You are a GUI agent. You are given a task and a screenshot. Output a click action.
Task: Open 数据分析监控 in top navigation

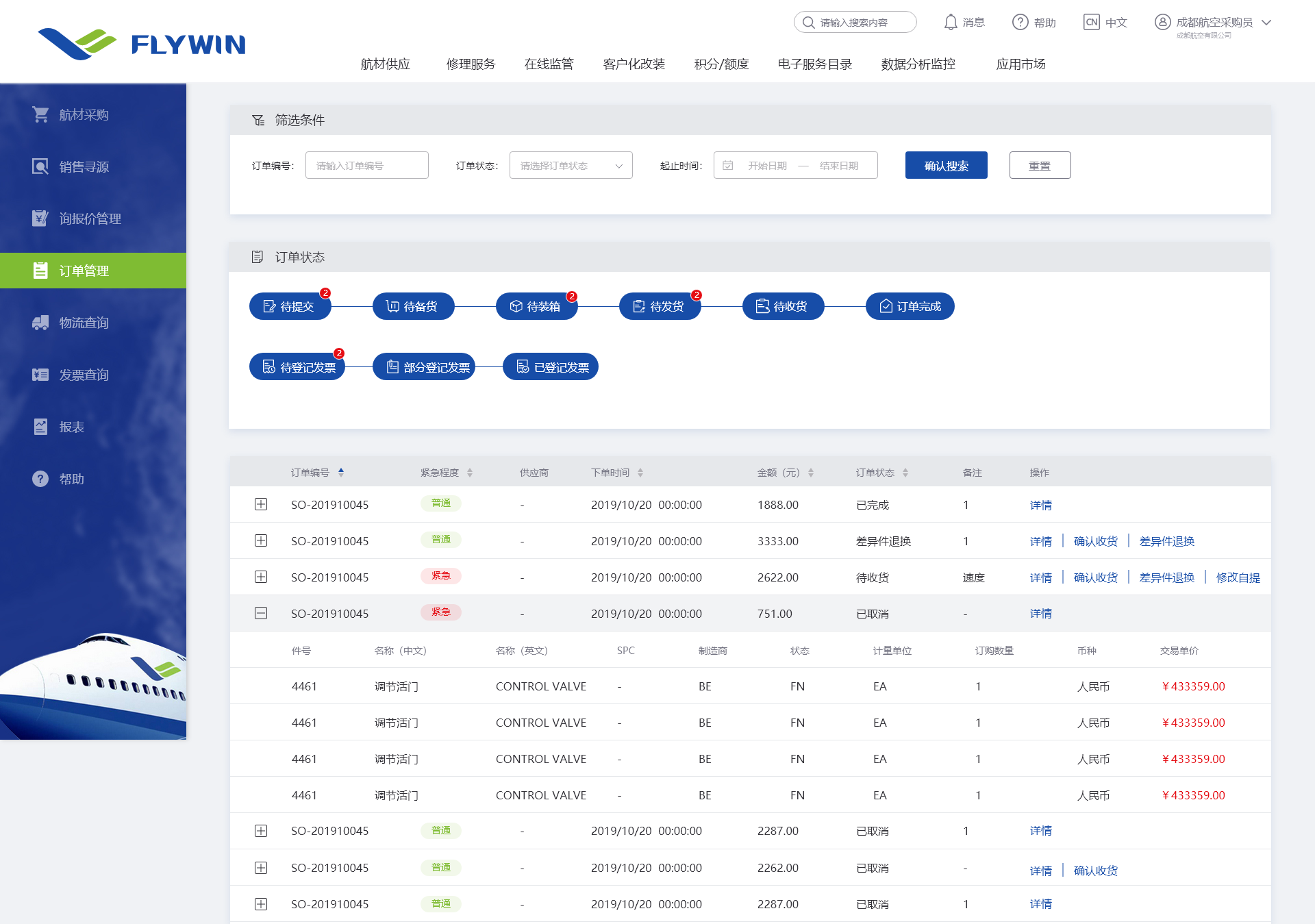[918, 64]
